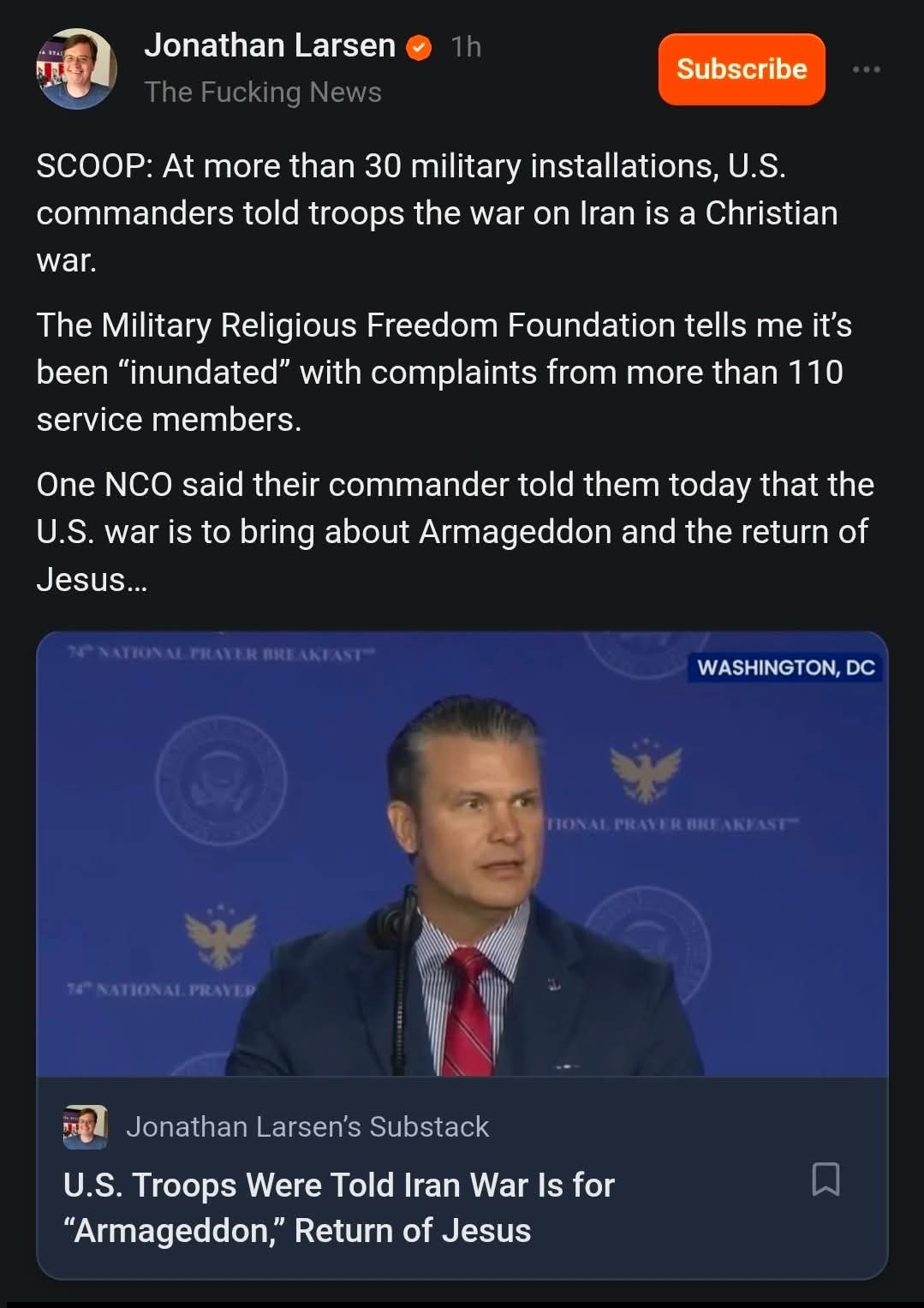Select the Jonathan Larsen's Substack label

click(307, 1126)
